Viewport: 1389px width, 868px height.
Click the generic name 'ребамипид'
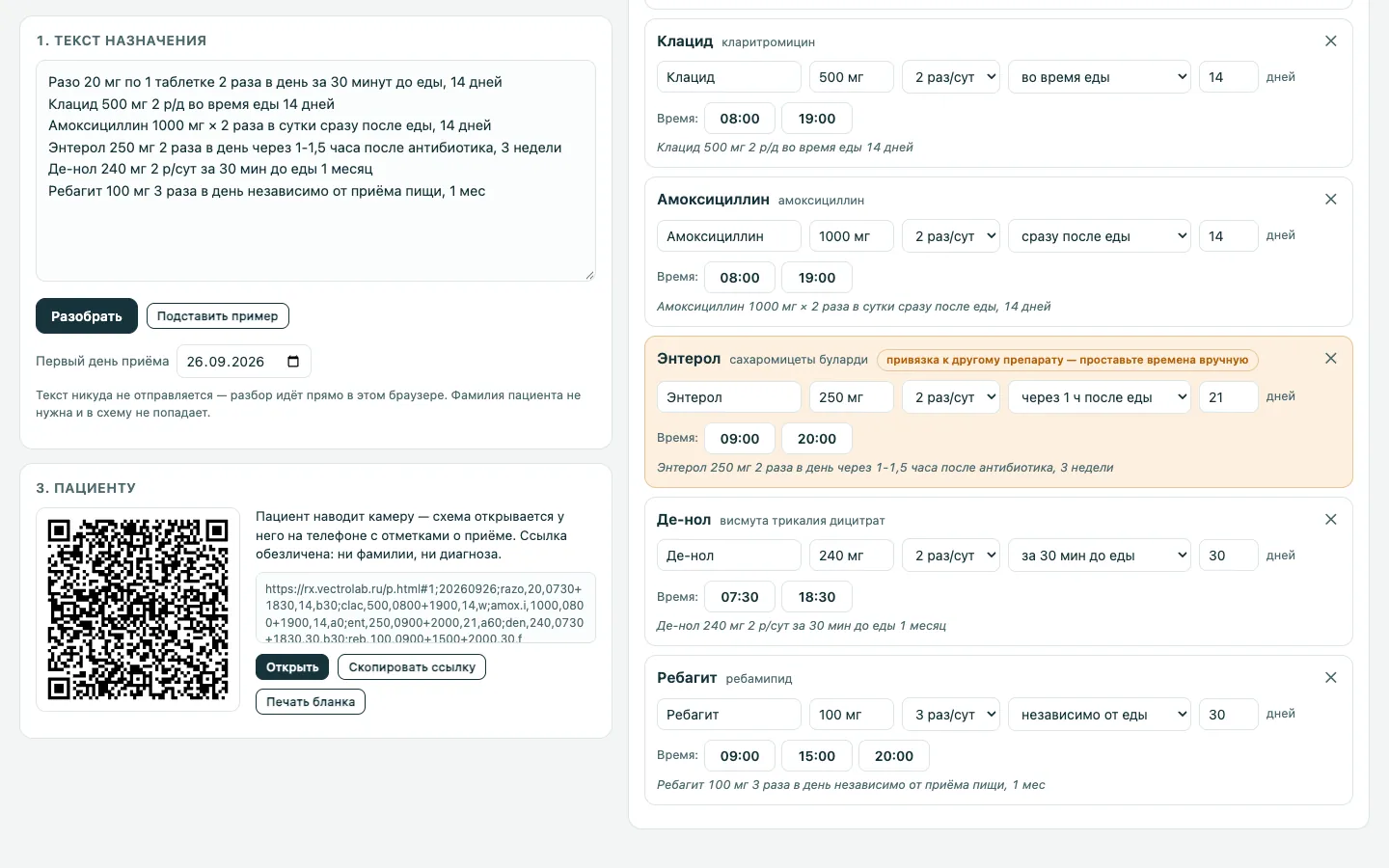click(x=759, y=679)
